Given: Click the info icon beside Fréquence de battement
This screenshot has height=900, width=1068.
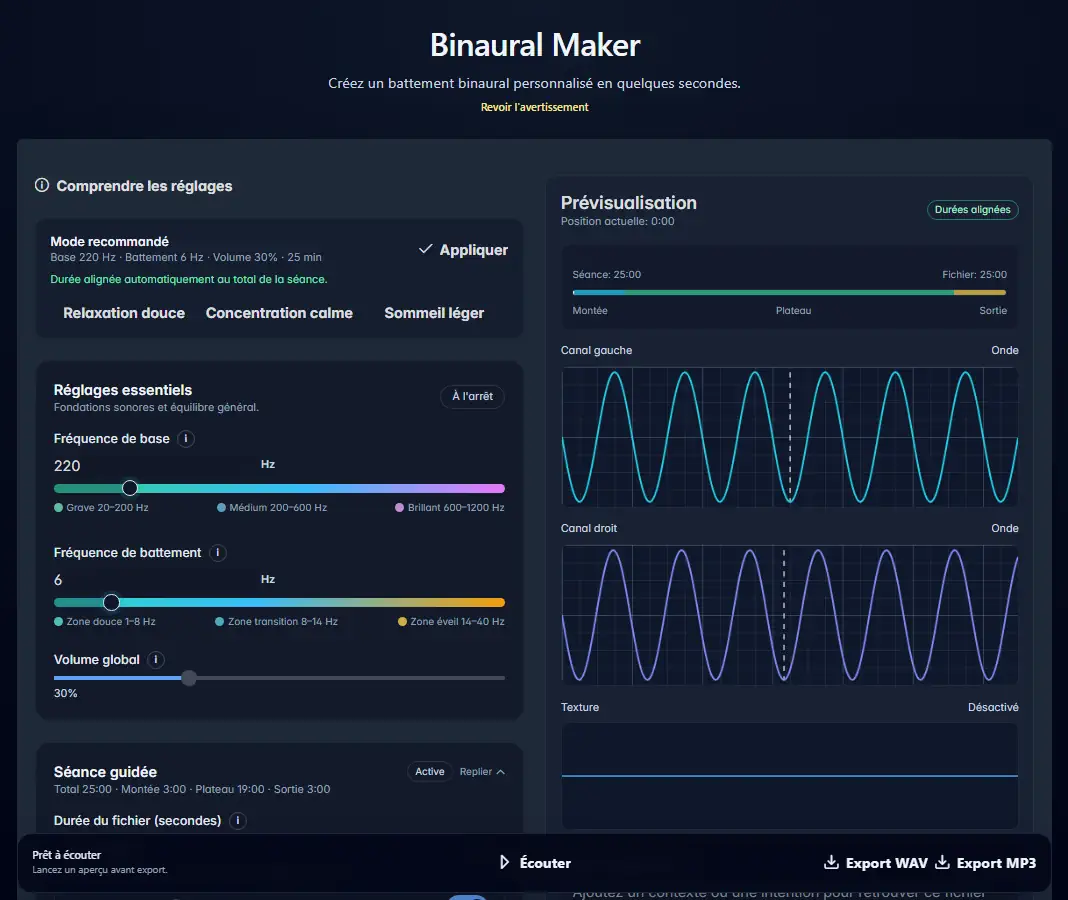Looking at the screenshot, I should 218,553.
